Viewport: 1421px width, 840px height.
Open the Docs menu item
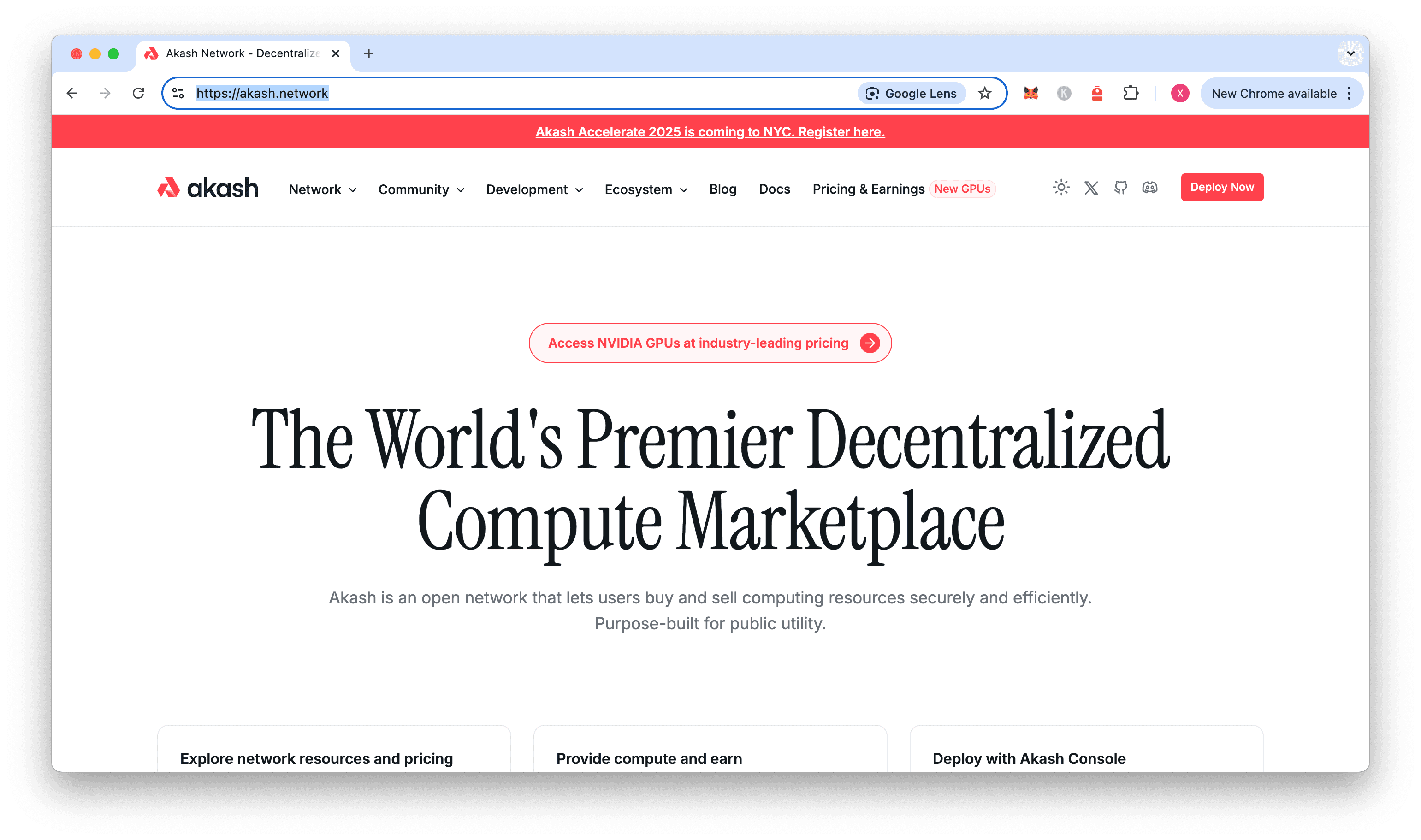point(774,189)
